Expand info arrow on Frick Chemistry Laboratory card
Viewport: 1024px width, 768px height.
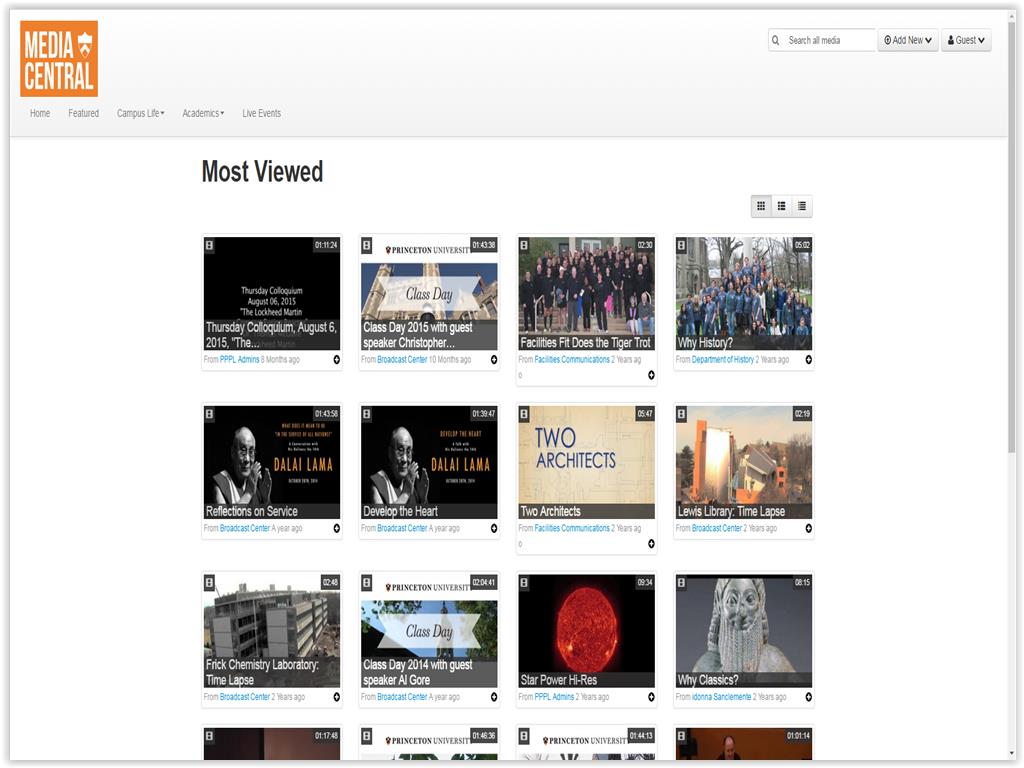(336, 697)
